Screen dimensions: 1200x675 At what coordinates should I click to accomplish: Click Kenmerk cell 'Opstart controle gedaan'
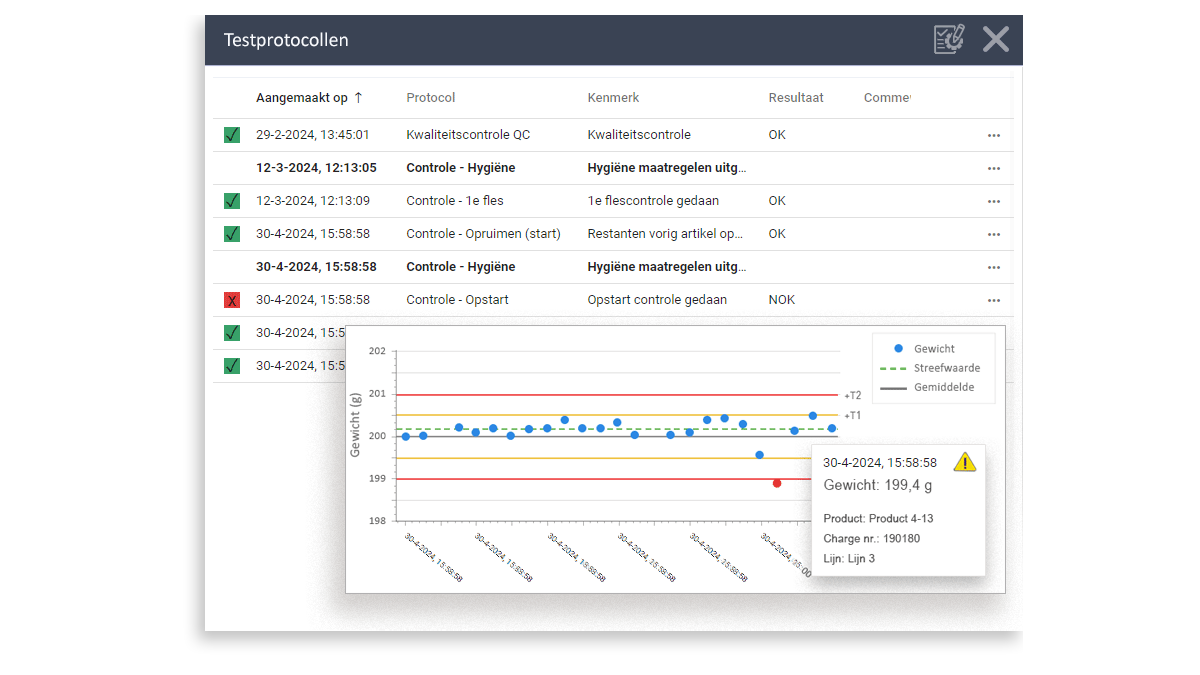[657, 300]
